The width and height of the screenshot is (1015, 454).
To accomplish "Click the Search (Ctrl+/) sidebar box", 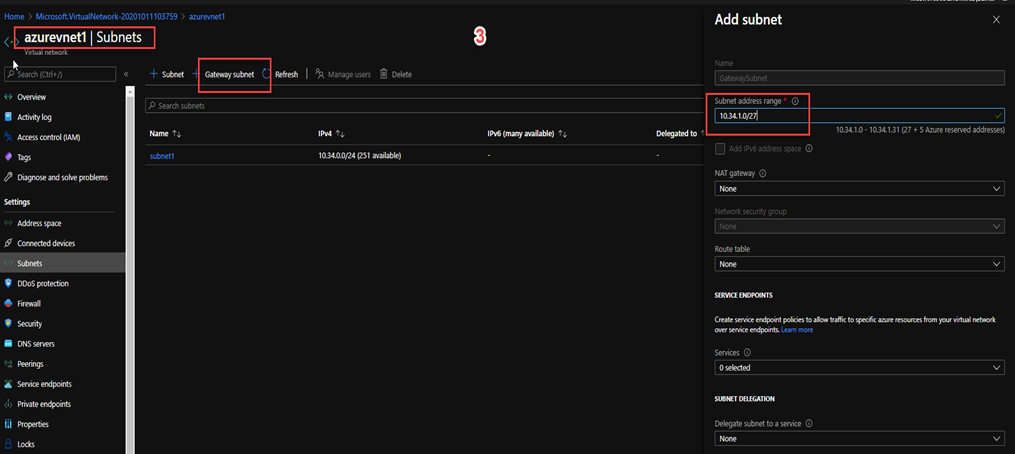I will 60,74.
